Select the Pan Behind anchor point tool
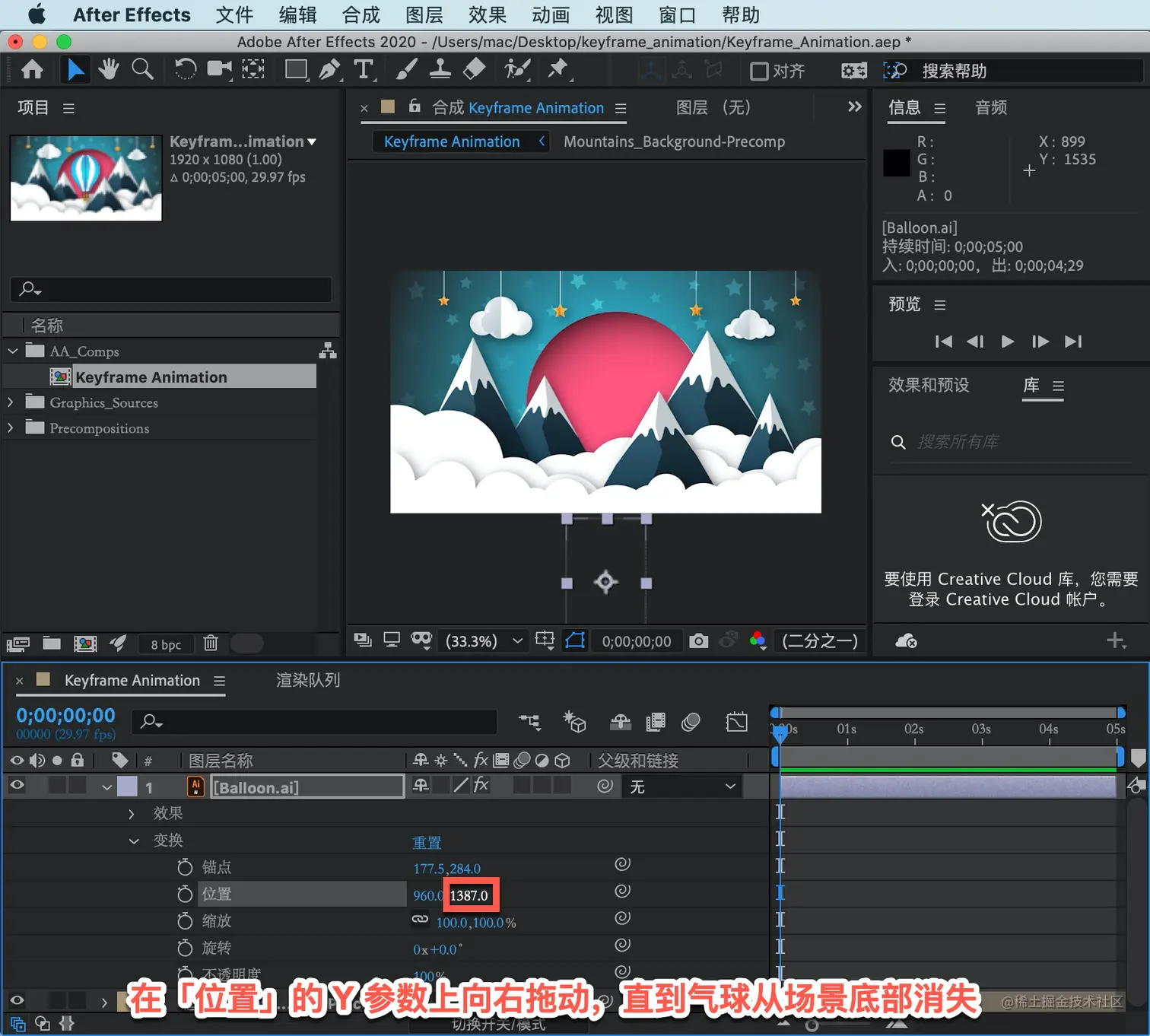 [x=253, y=70]
